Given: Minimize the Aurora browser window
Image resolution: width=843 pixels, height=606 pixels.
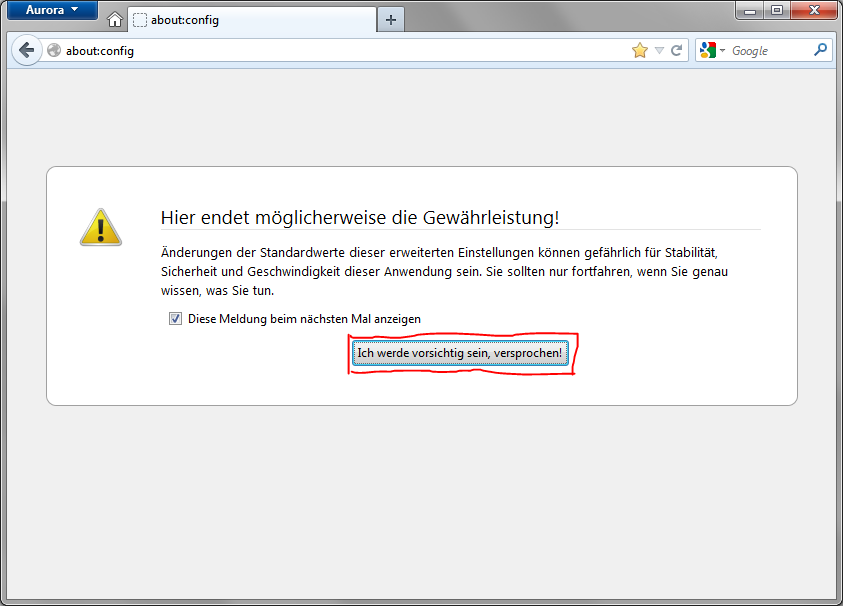Looking at the screenshot, I should [750, 10].
